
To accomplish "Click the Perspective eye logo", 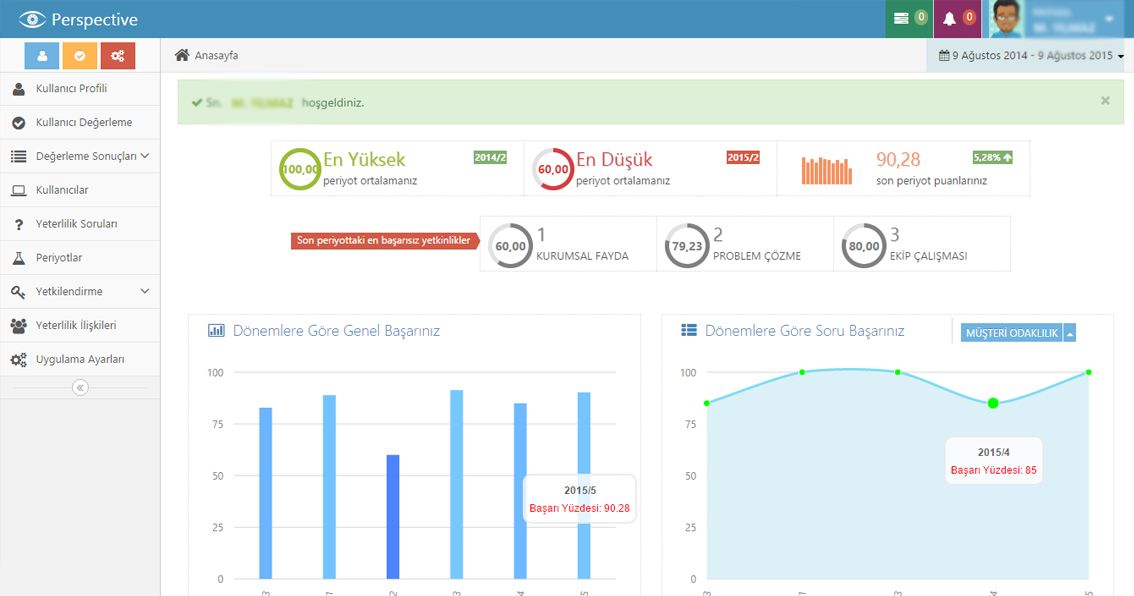I will tap(33, 20).
